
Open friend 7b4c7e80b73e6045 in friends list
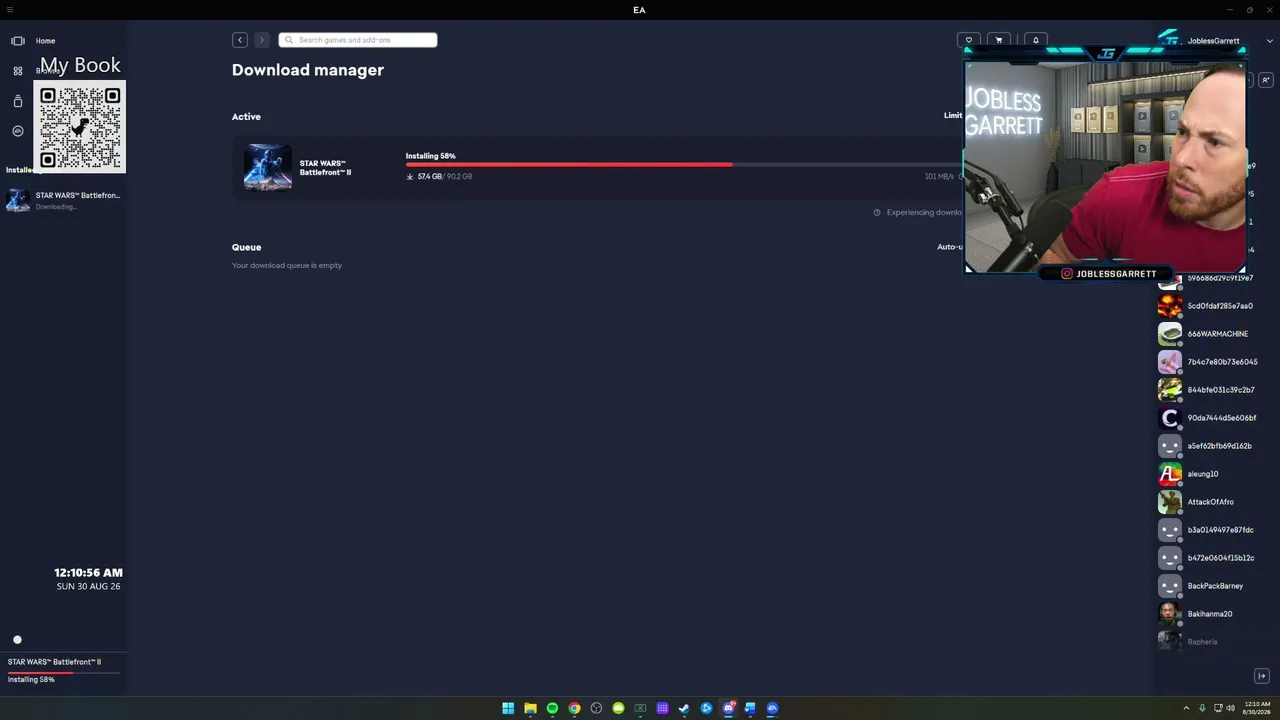(x=1208, y=362)
